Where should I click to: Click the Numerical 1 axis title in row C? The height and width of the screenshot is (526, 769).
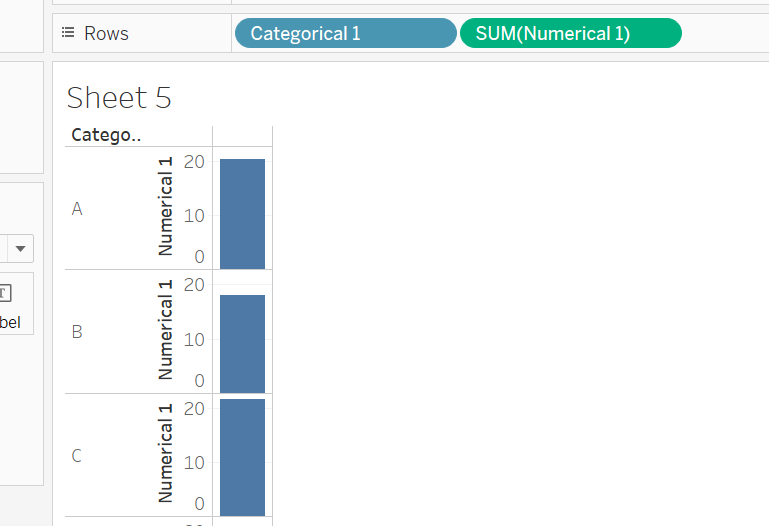(x=166, y=454)
